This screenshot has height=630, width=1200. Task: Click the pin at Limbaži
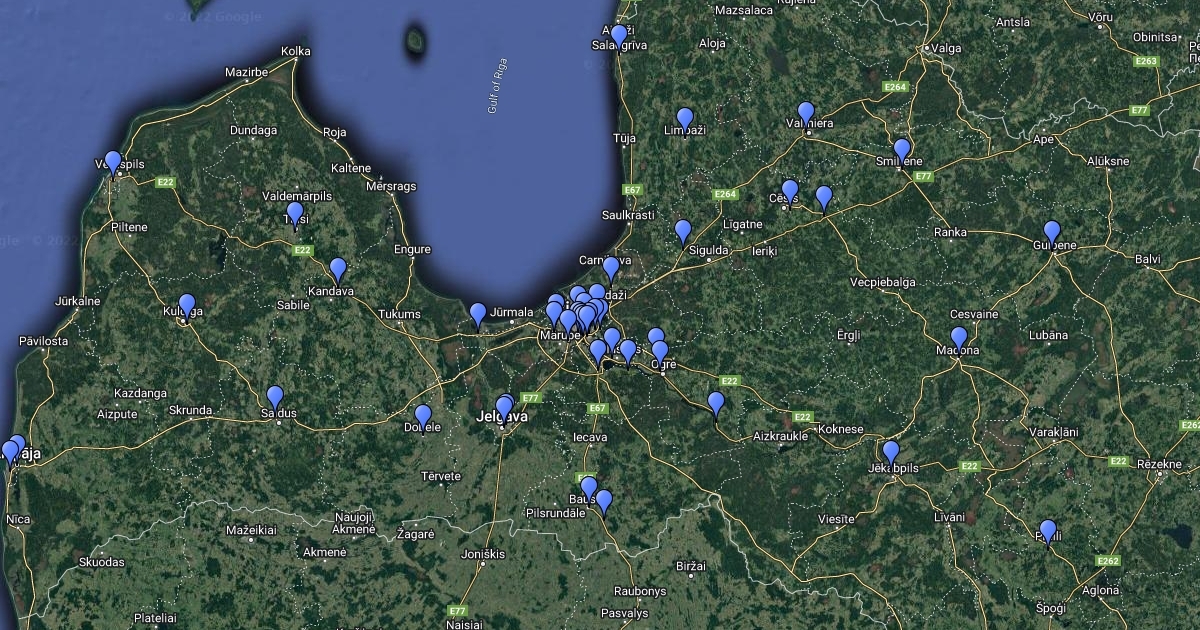coord(685,119)
